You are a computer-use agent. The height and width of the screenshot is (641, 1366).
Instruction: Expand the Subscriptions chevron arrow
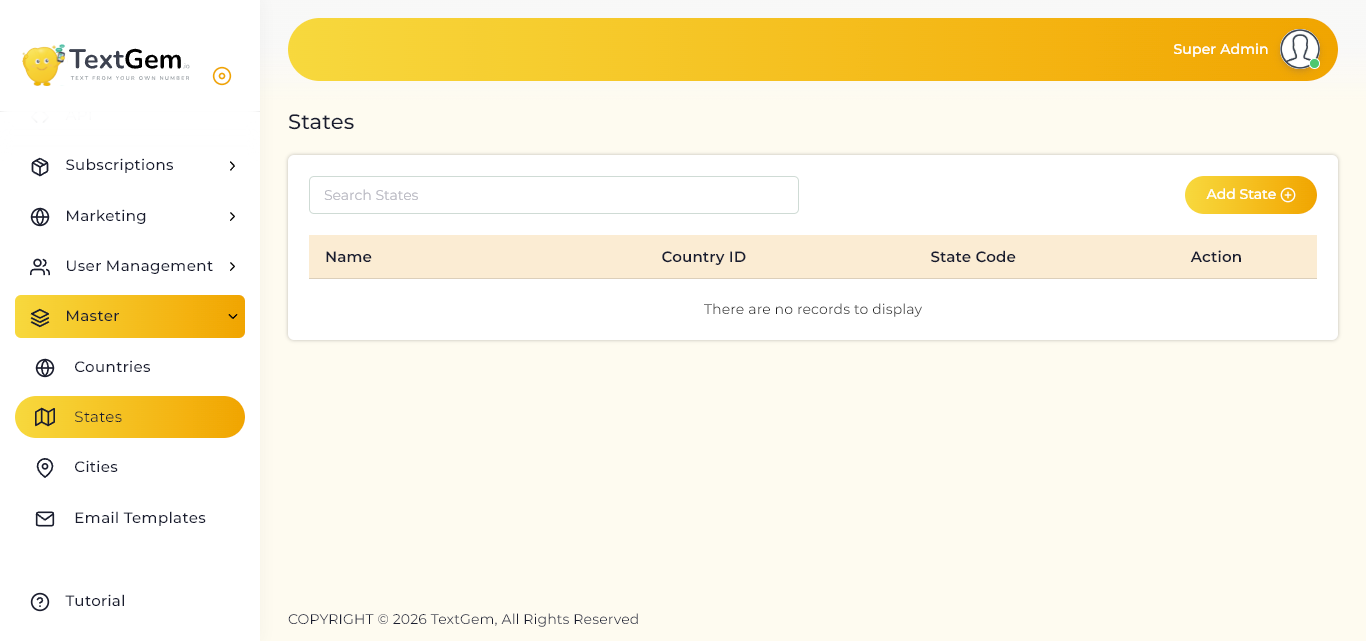pyautogui.click(x=232, y=166)
